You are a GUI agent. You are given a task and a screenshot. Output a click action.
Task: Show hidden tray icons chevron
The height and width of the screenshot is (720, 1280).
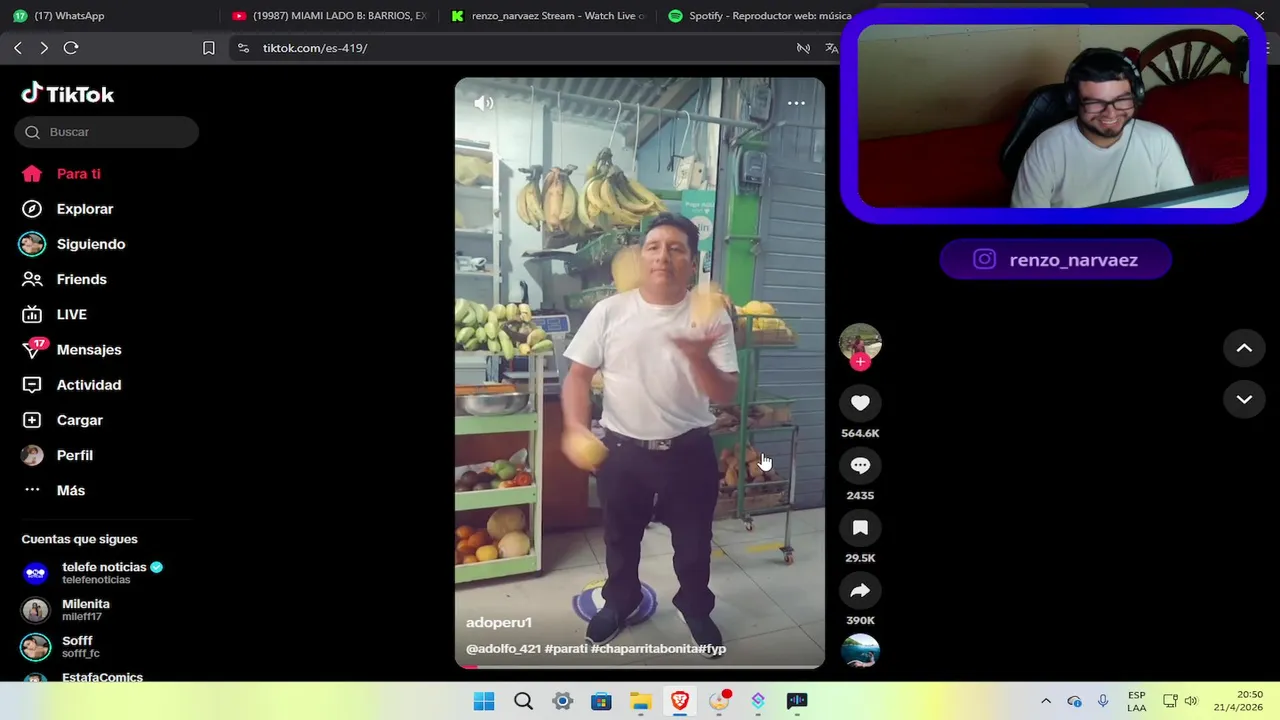pos(1046,701)
